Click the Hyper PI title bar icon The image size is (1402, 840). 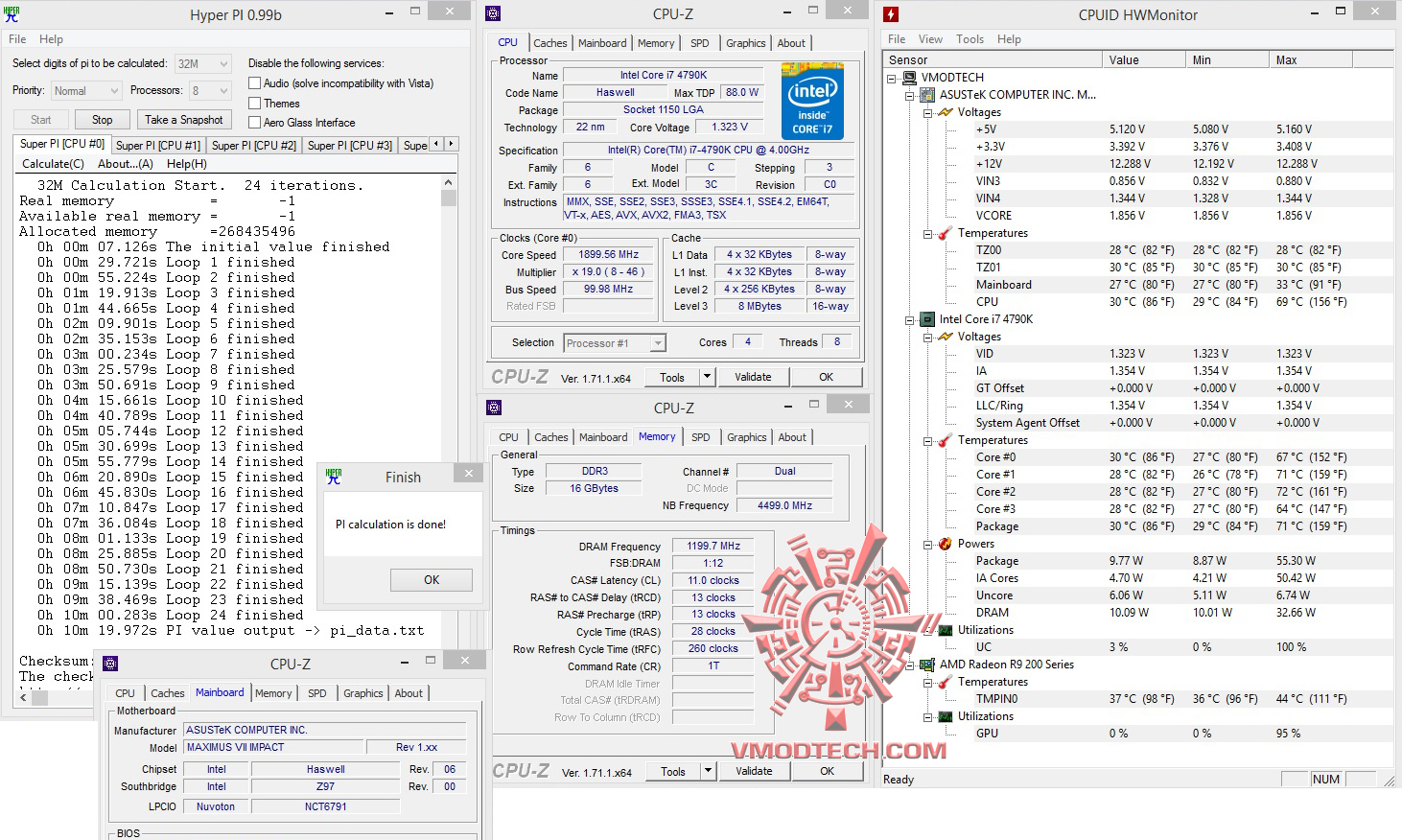[x=12, y=14]
